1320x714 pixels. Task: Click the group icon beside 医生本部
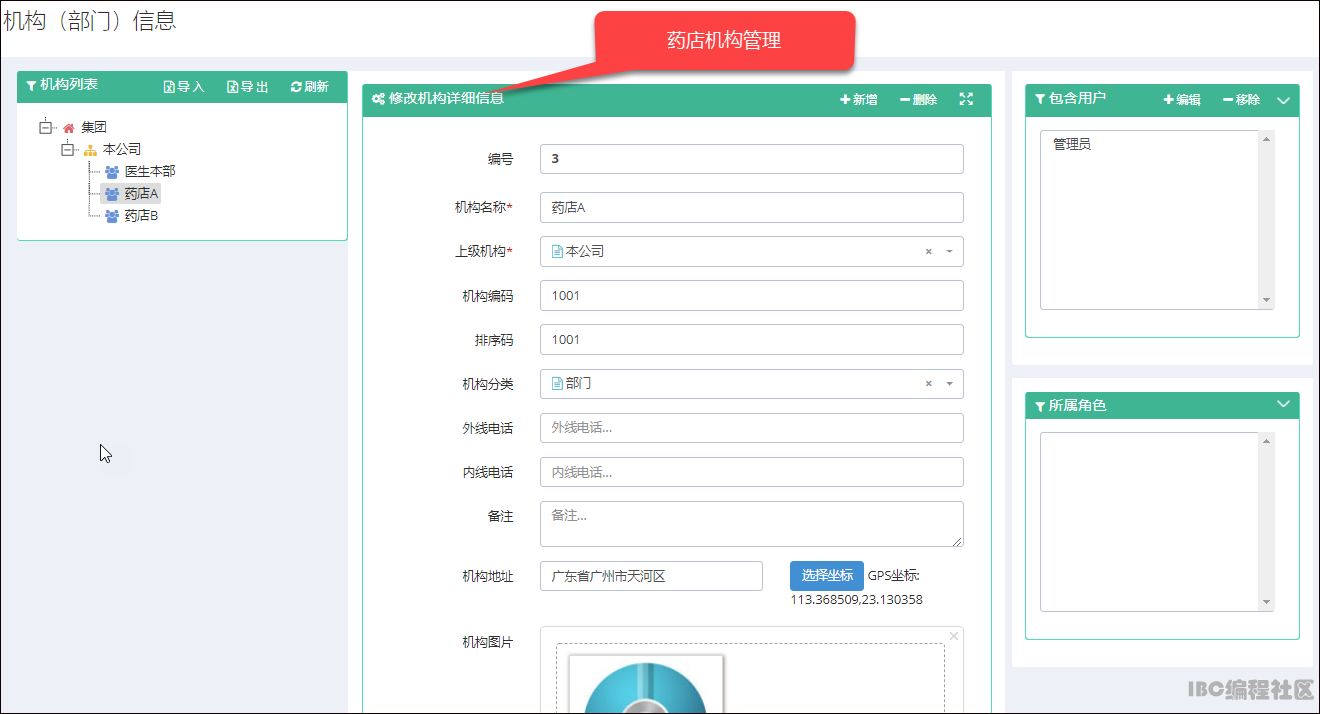(112, 172)
